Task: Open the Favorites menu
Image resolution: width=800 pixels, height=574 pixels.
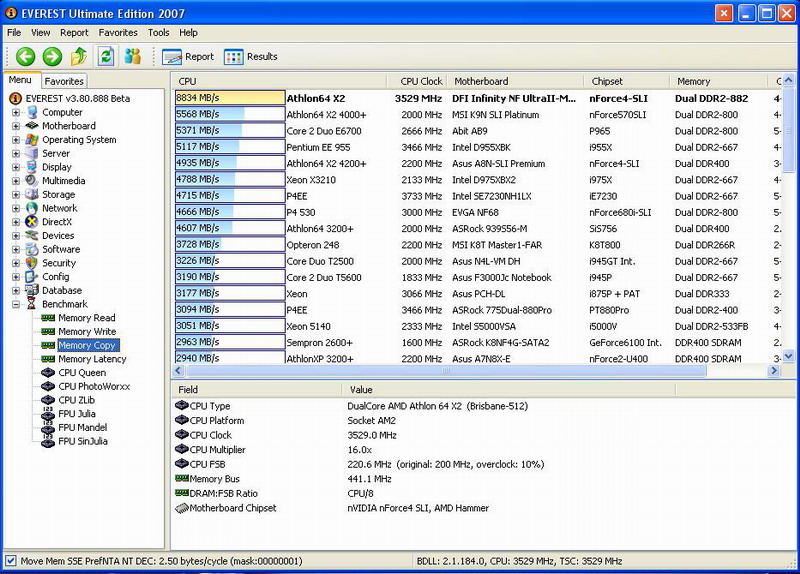Action: pyautogui.click(x=118, y=33)
